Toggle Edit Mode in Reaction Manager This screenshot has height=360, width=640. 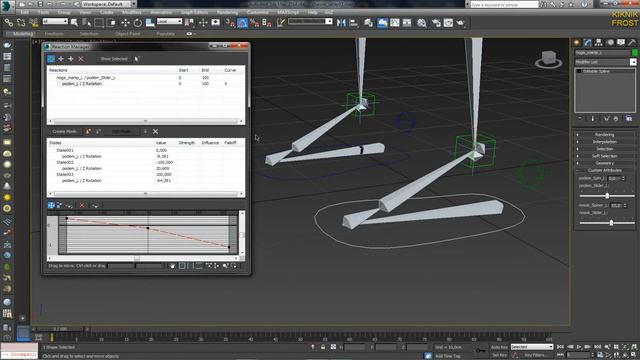121,131
